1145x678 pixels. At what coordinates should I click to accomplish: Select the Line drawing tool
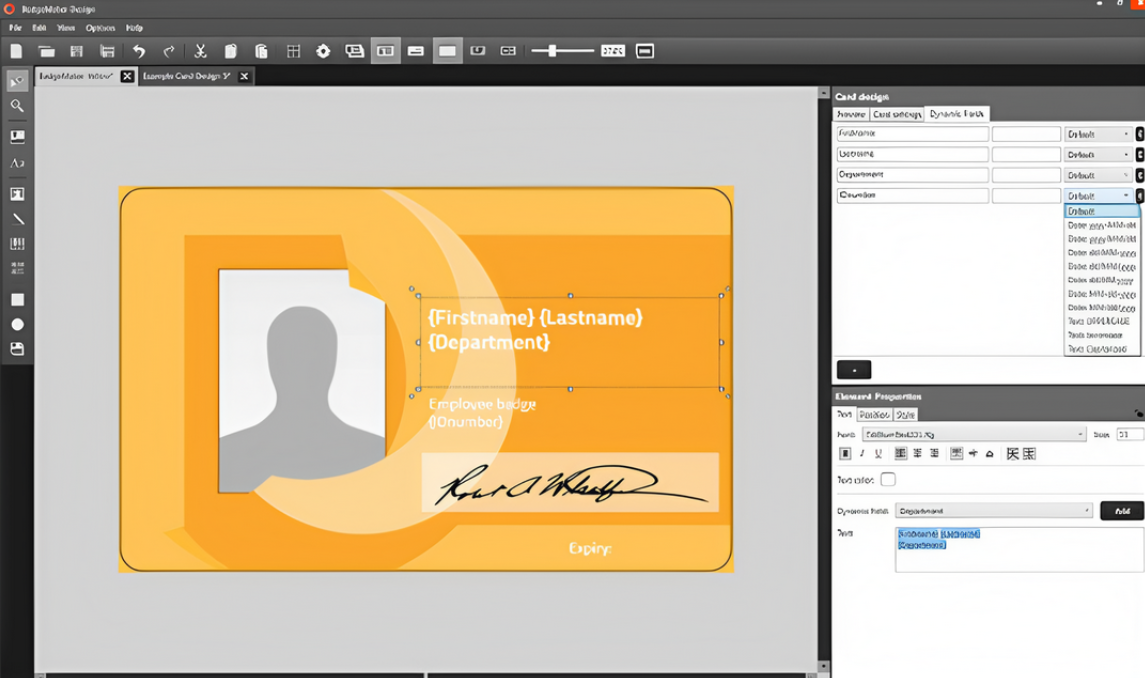click(x=17, y=219)
